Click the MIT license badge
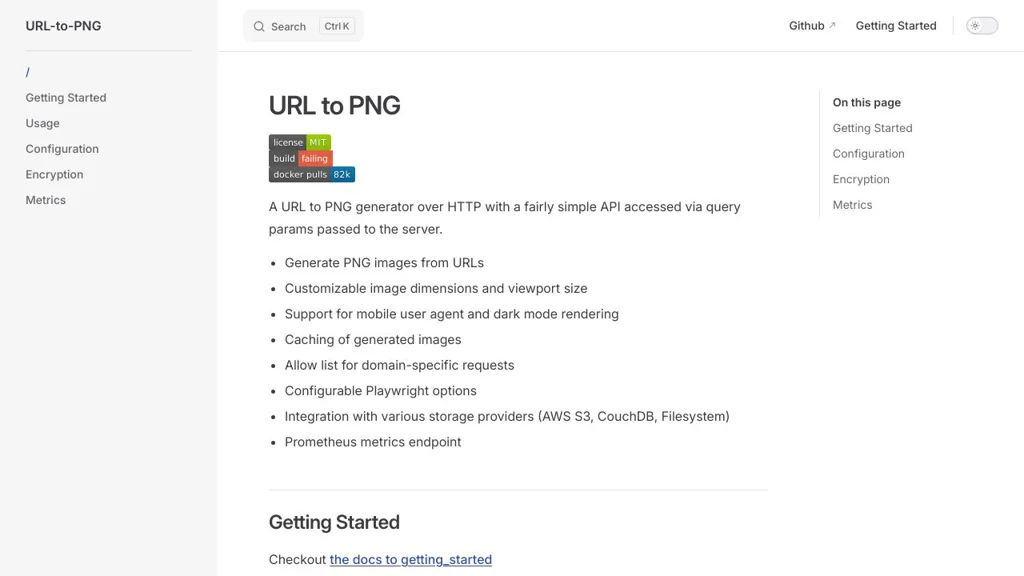Viewport: 1024px width, 576px height. (300, 142)
